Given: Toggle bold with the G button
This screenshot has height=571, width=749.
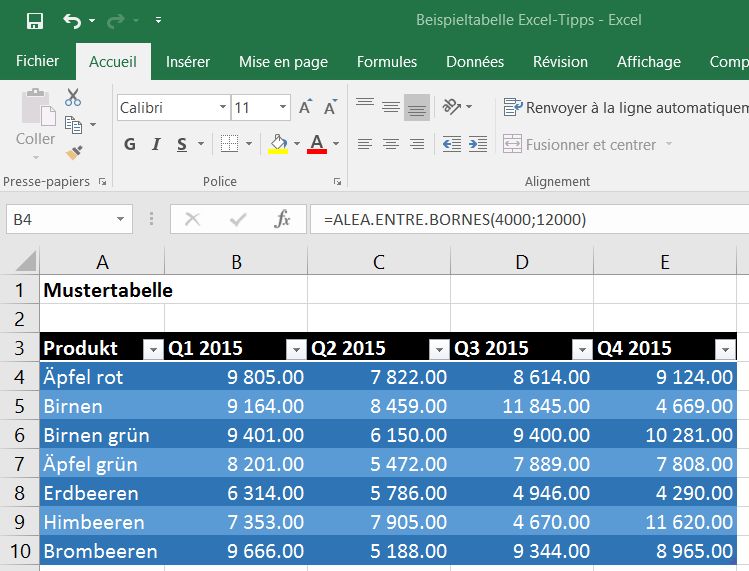Looking at the screenshot, I should click(129, 144).
